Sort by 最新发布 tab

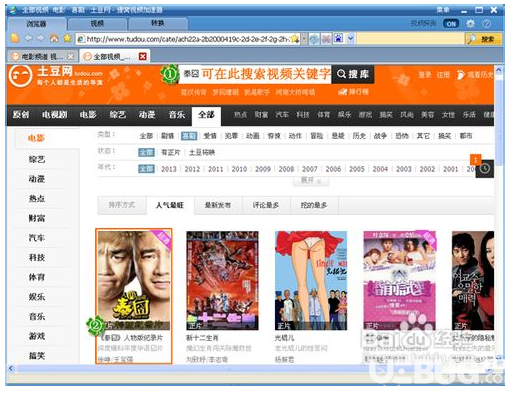[218, 205]
